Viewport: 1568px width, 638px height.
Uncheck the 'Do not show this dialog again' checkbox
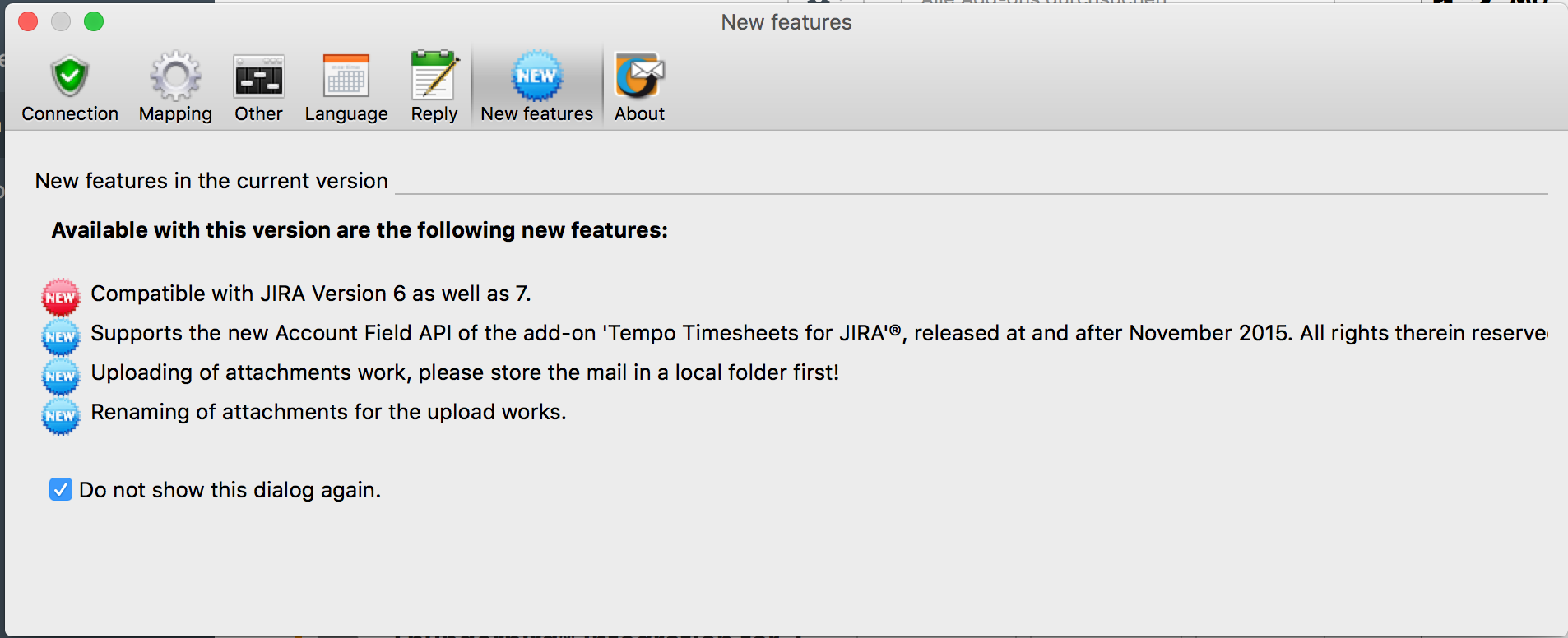point(61,490)
